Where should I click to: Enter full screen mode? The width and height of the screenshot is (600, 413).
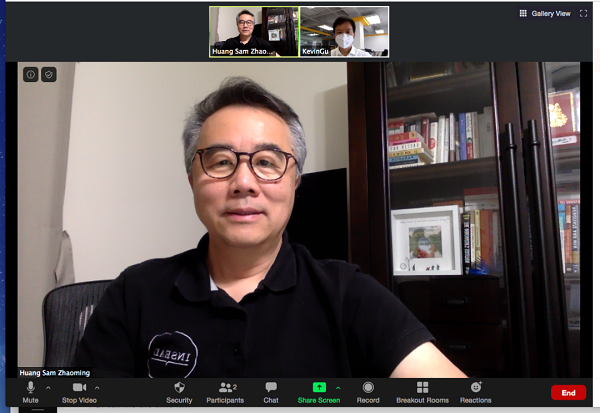coord(584,14)
